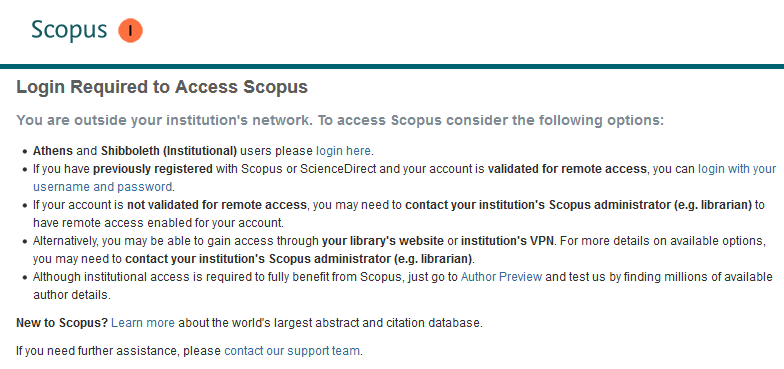This screenshot has width=784, height=369.
Task: Click the orange circular badge beside Scopus
Action: (x=130, y=30)
